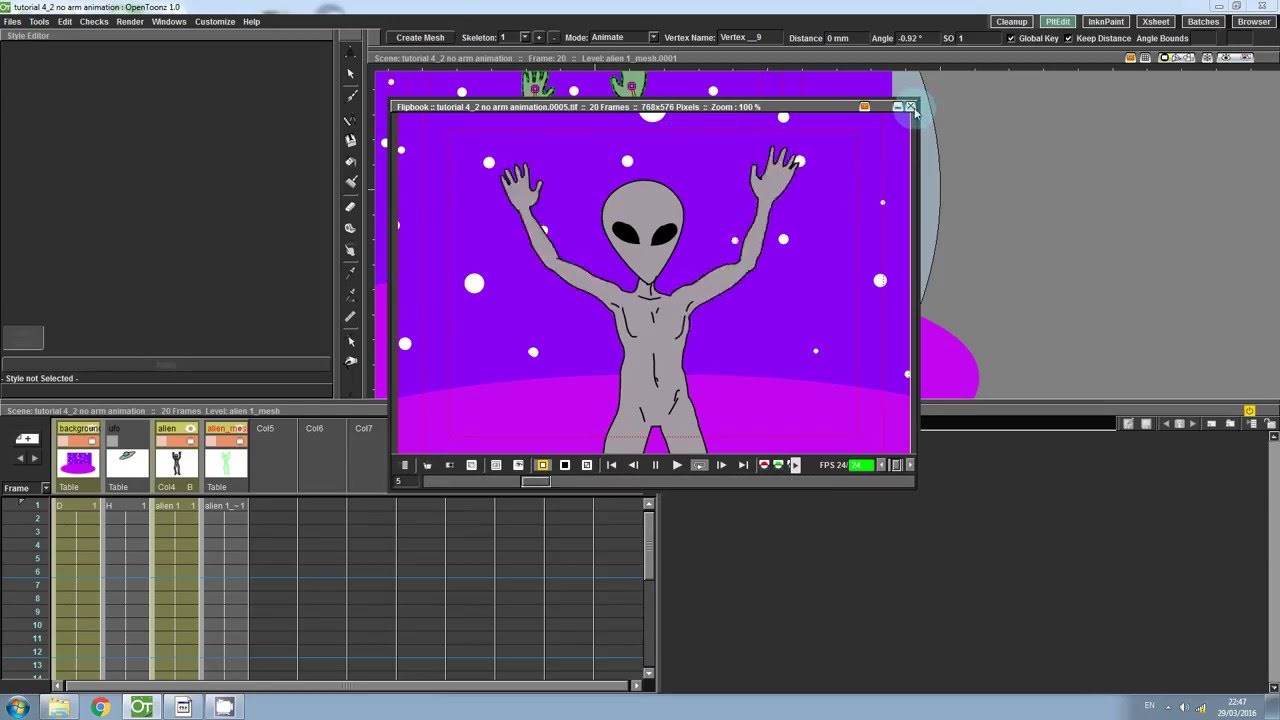Select the arrow Selection tool in main toolbar
The height and width of the screenshot is (720, 1280).
coord(350,74)
